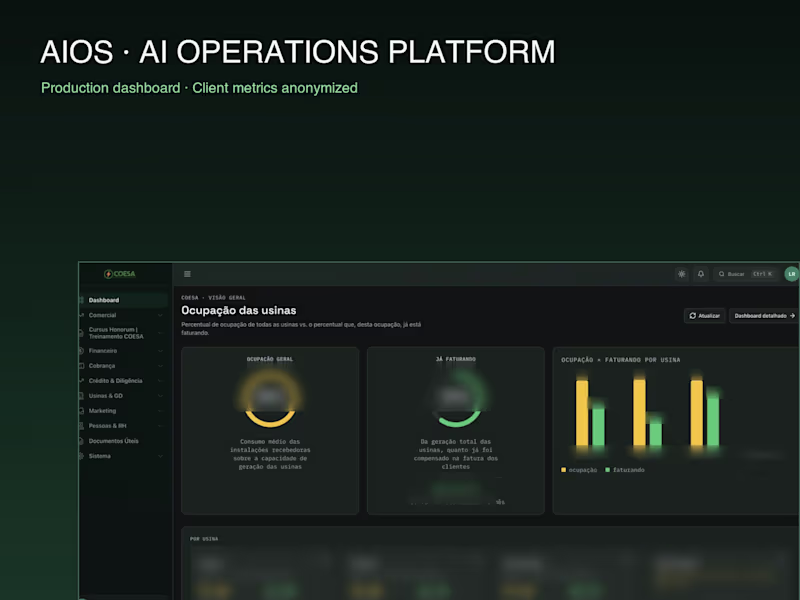Click 'Consumo médio das instalações recebedoras' description
The image size is (800, 600).
coord(270,454)
